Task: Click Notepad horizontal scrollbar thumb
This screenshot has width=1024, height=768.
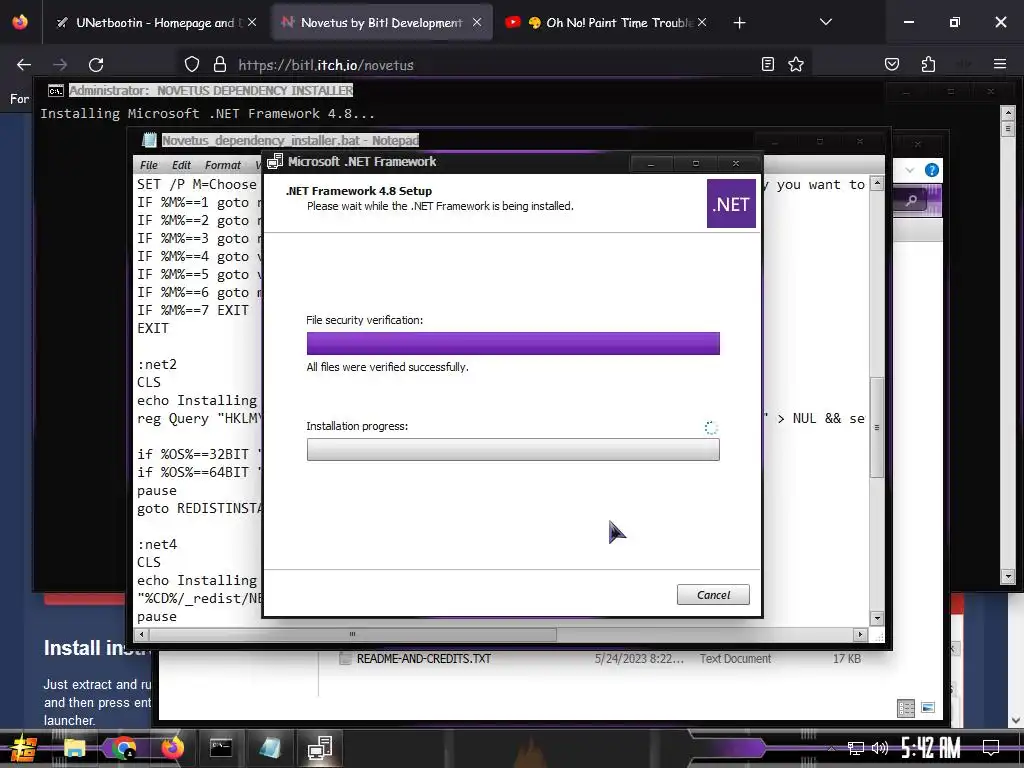Action: [352, 634]
